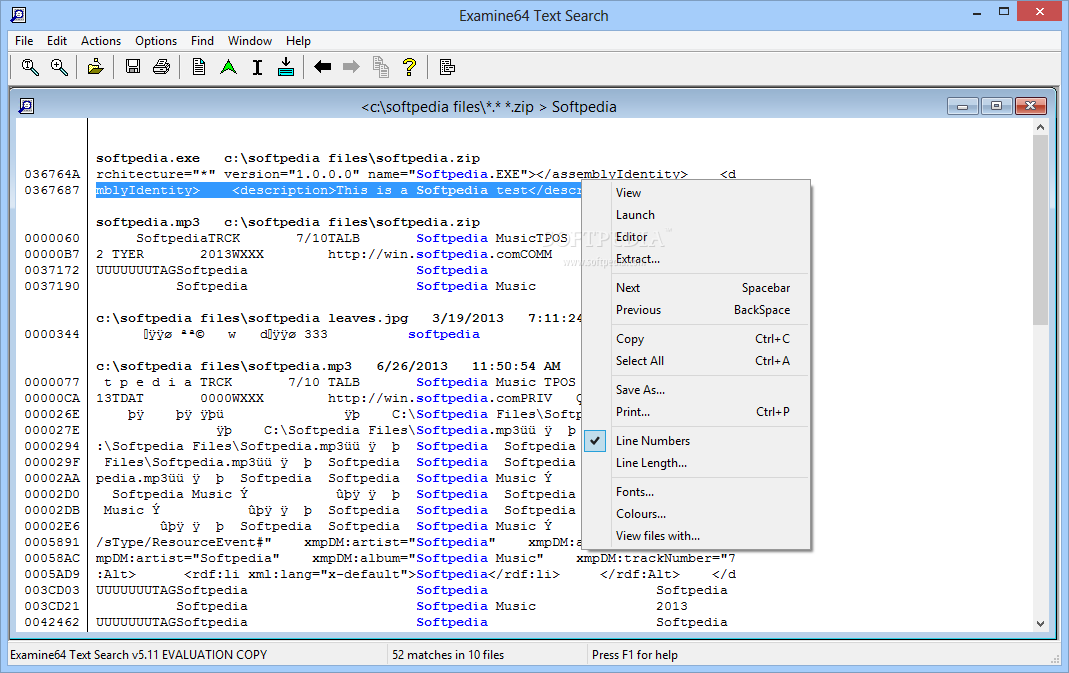Click the gray right arrow next icon
This screenshot has width=1069, height=673.
click(351, 67)
